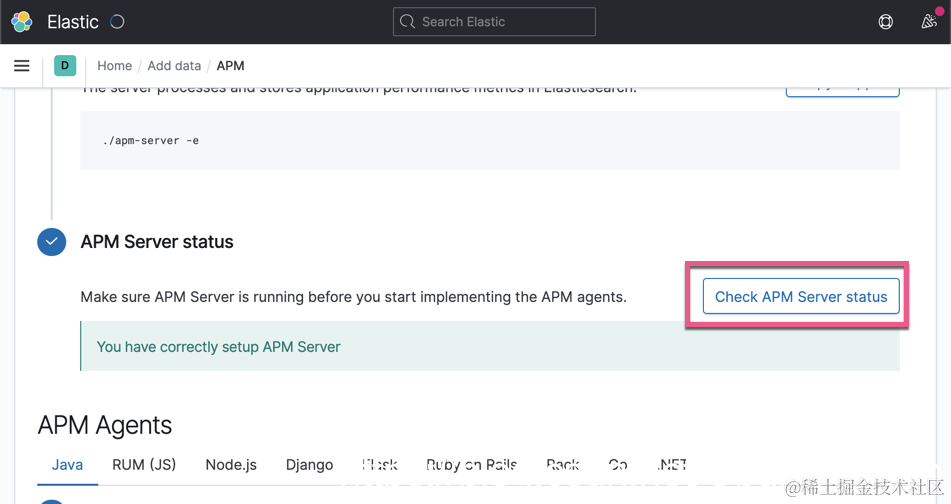Open the newsfeed celebration icon
The image size is (951, 504).
pos(929,22)
